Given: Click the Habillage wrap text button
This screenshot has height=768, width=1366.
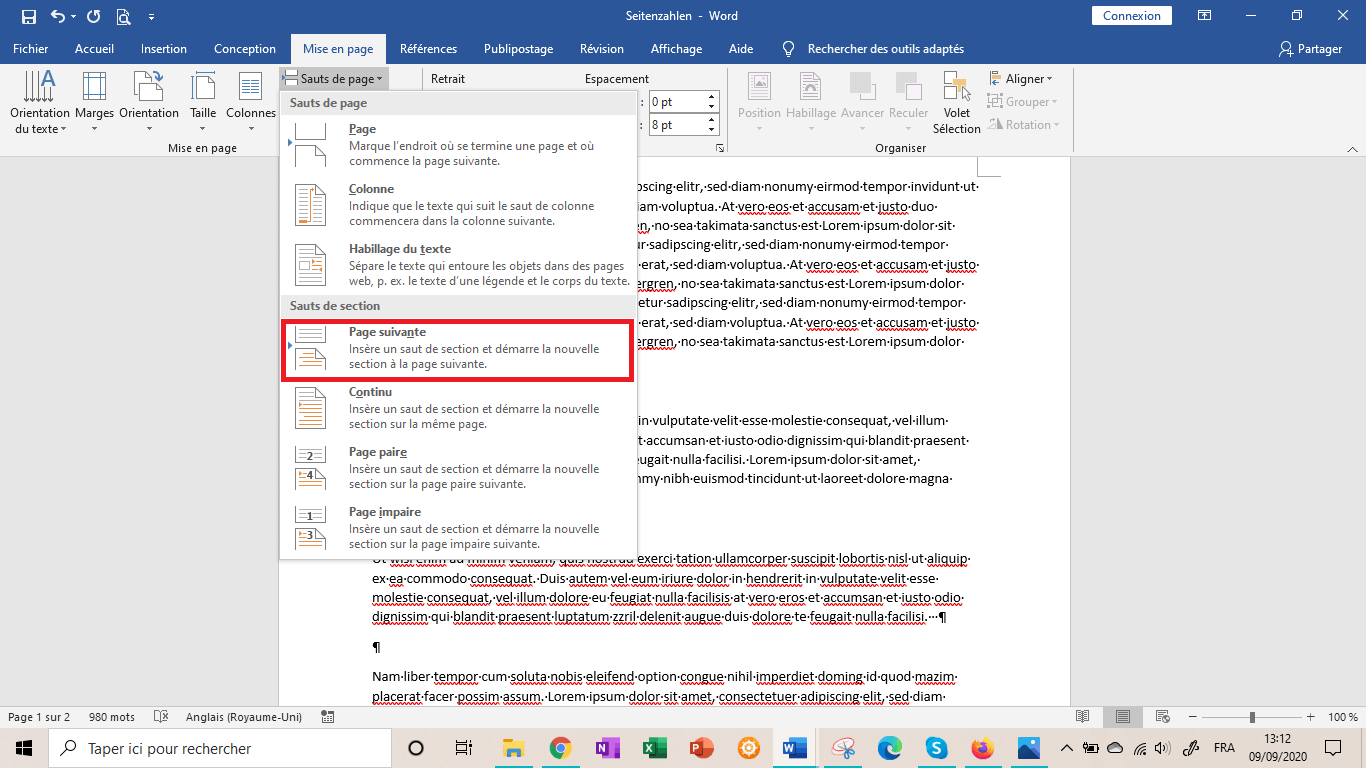Looking at the screenshot, I should tap(811, 103).
